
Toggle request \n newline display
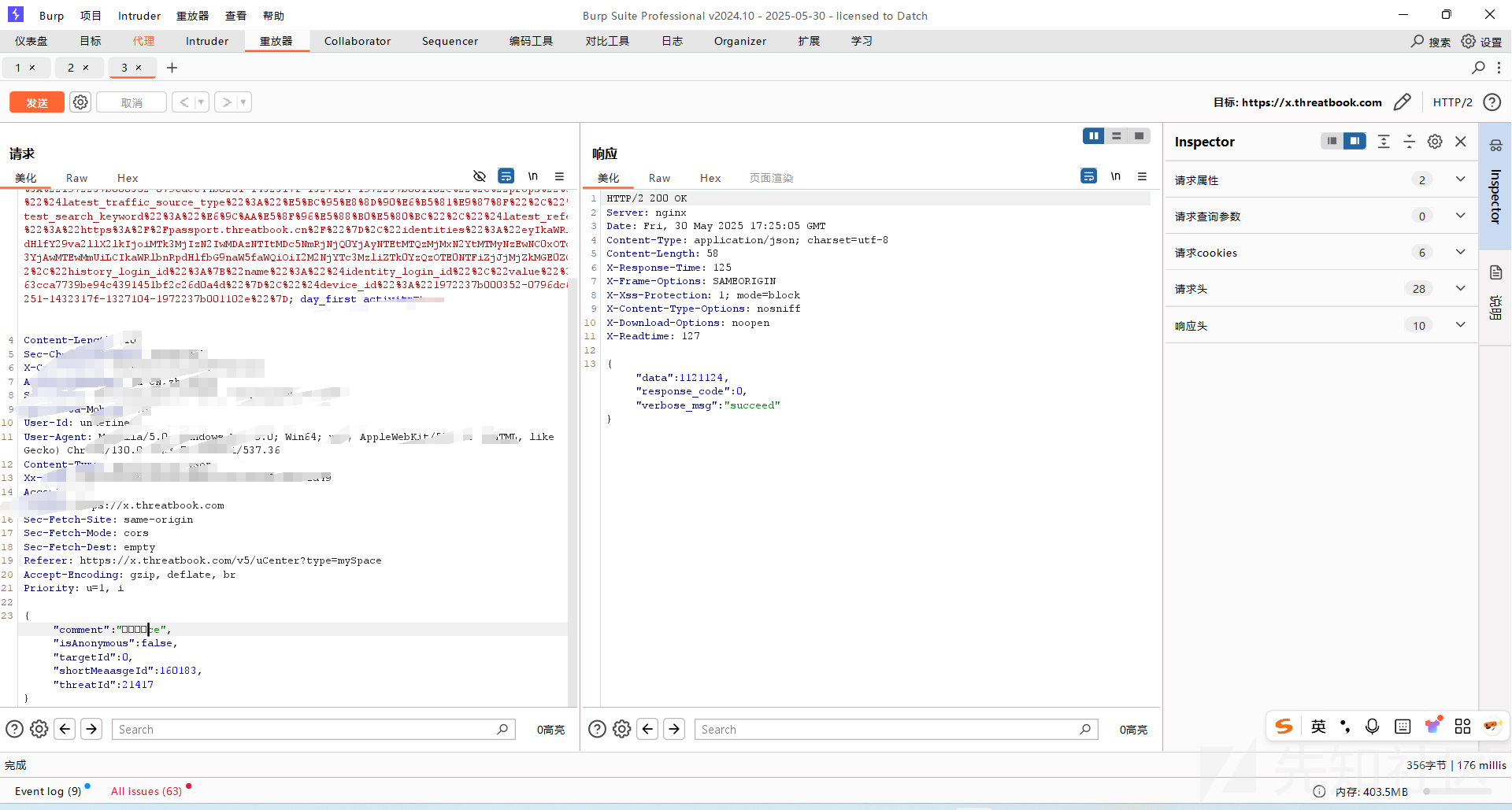pyautogui.click(x=533, y=176)
